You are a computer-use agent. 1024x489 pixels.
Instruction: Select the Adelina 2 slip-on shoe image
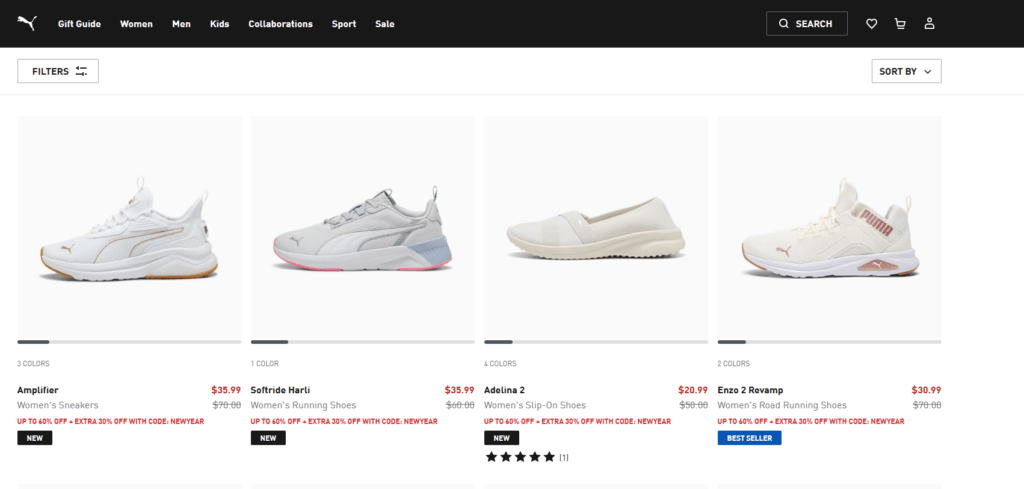click(596, 230)
